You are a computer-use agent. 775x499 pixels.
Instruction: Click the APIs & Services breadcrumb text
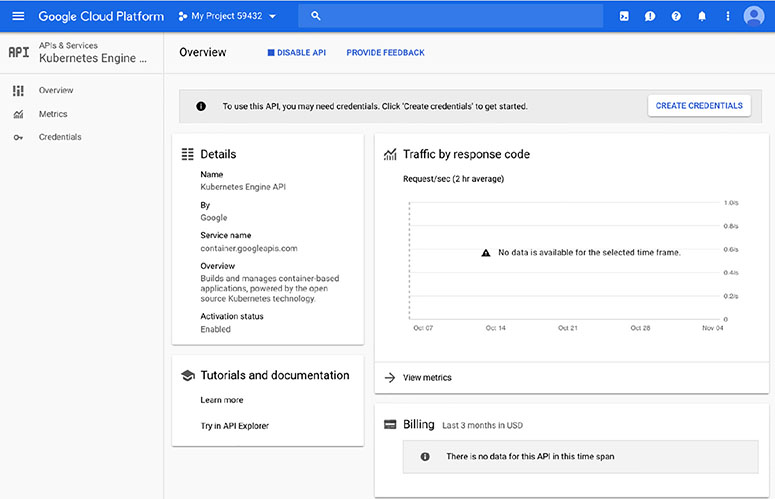tap(68, 45)
